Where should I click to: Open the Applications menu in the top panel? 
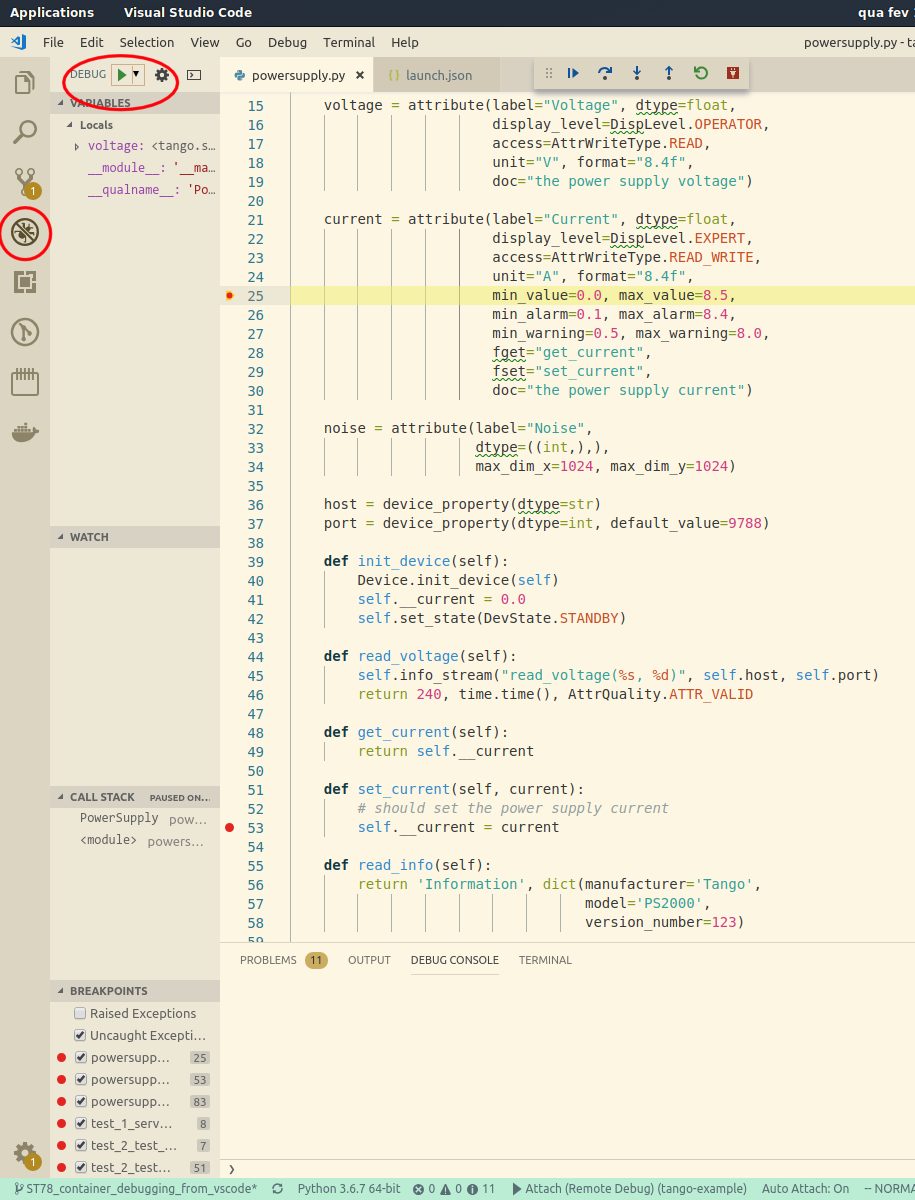point(52,12)
